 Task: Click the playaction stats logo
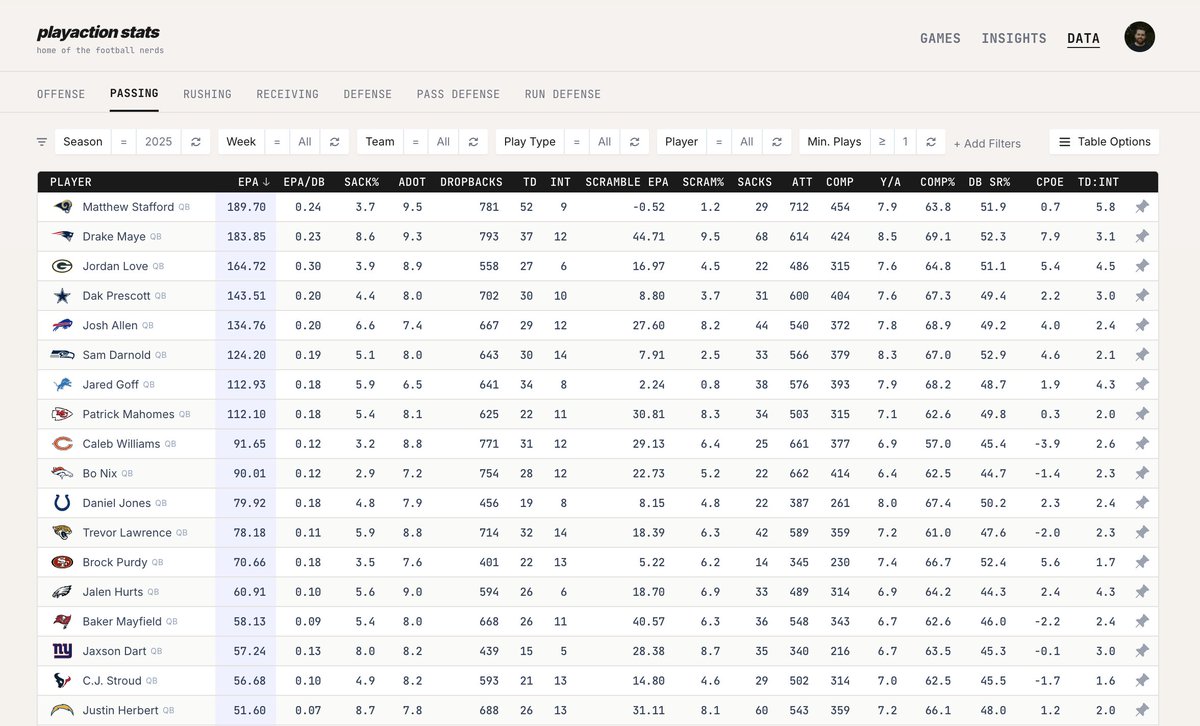tap(98, 33)
